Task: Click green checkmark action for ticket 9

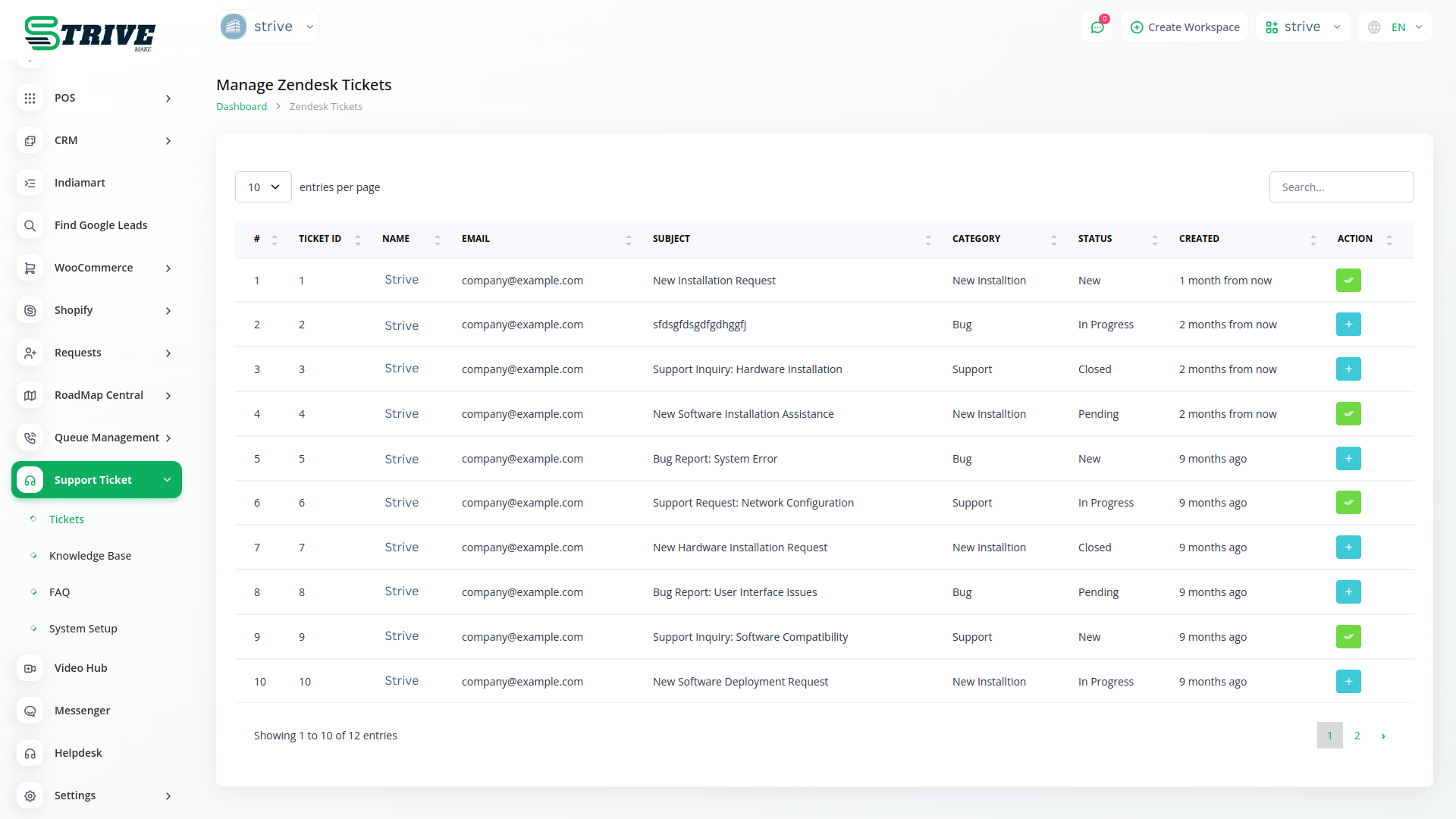Action: click(1348, 637)
